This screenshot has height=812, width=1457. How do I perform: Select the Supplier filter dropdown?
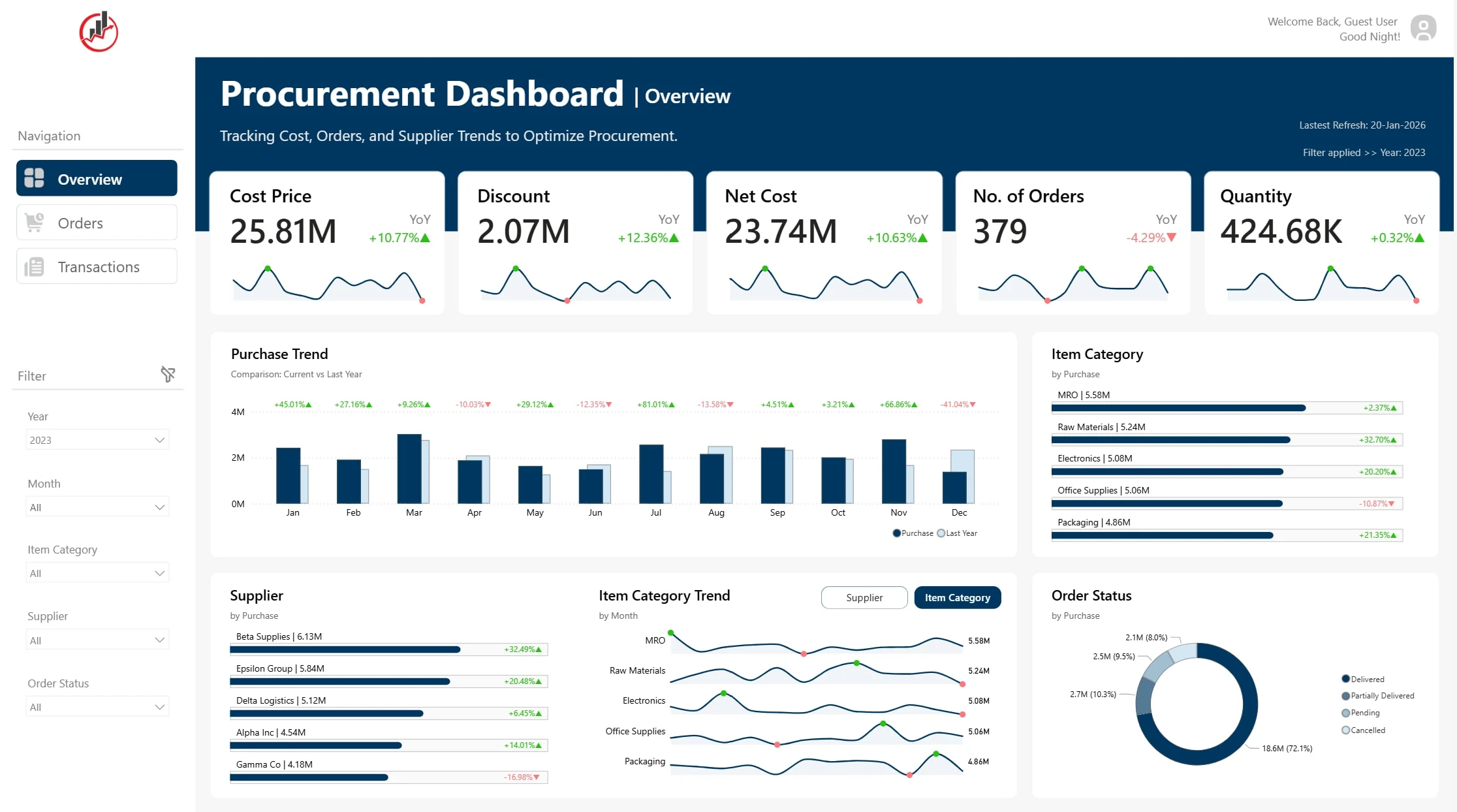tap(97, 640)
